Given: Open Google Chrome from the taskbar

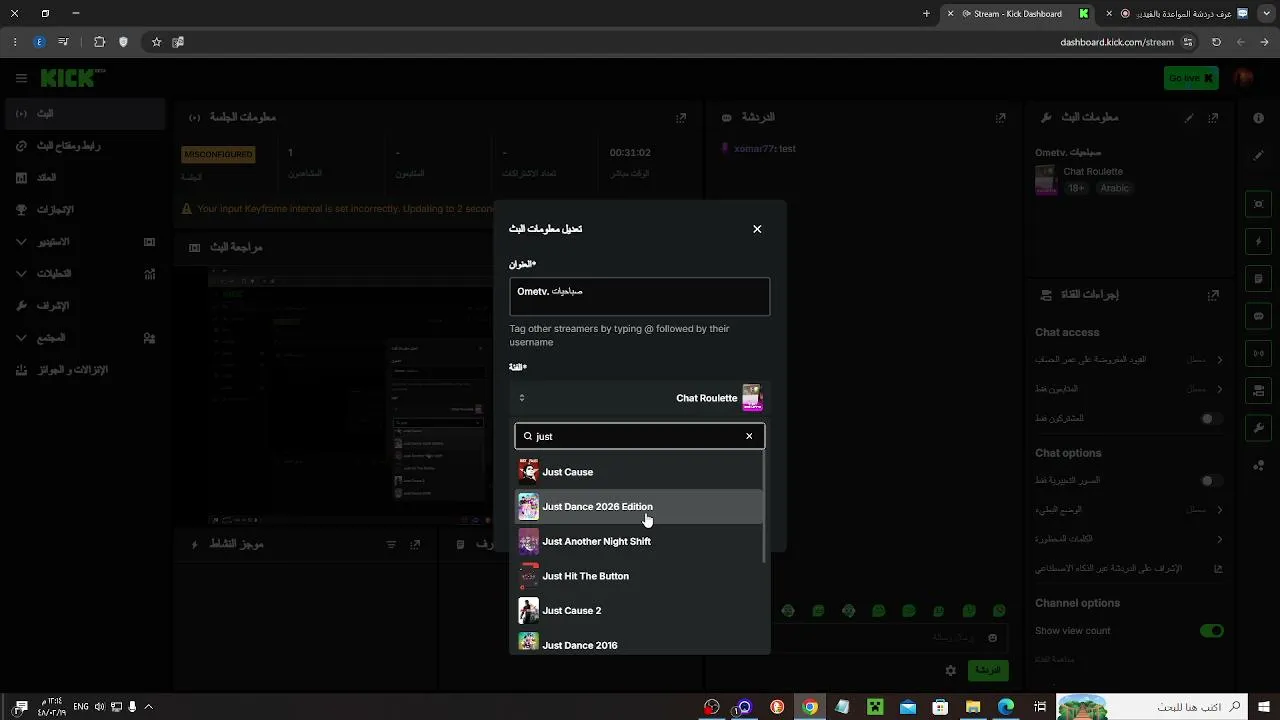Looking at the screenshot, I should click(810, 707).
